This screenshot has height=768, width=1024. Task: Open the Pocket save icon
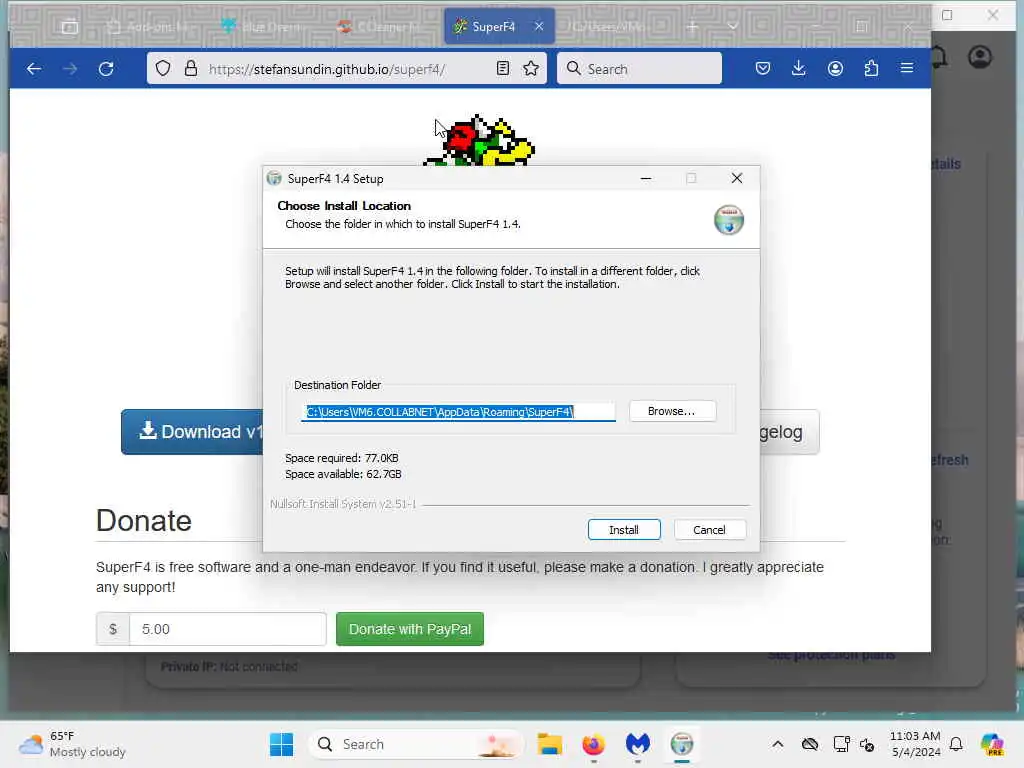tap(763, 69)
